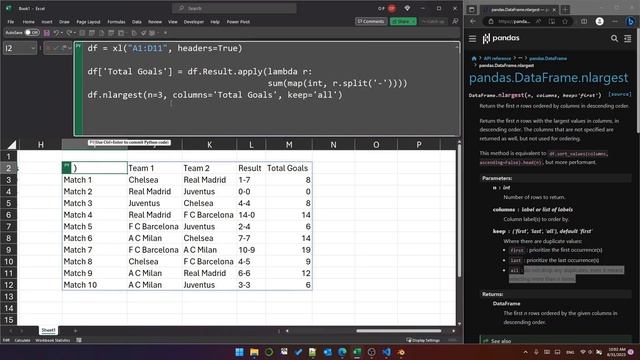Expand the Undo history dropdown arrow
This screenshot has width=640, height=360.
coord(62,33)
